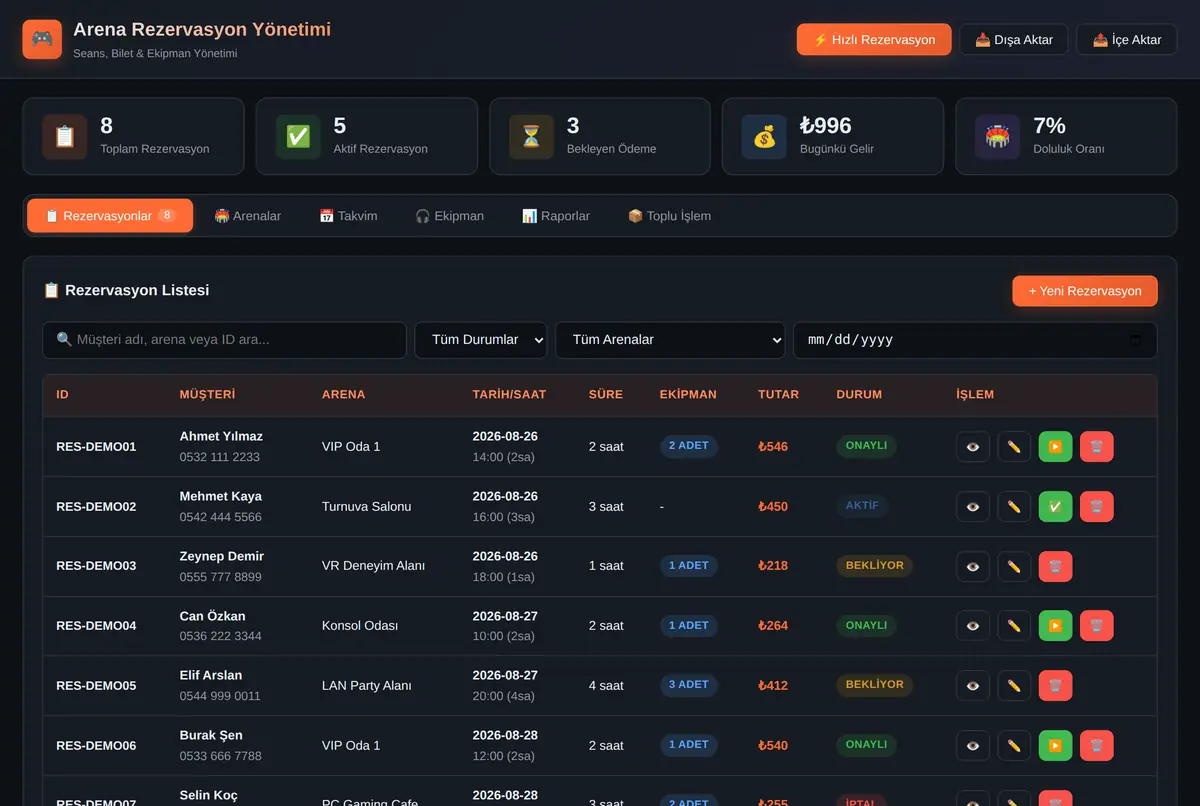View details of Zeynep Demir's reservation
Viewport: 1200px width, 806px height.
(x=973, y=566)
